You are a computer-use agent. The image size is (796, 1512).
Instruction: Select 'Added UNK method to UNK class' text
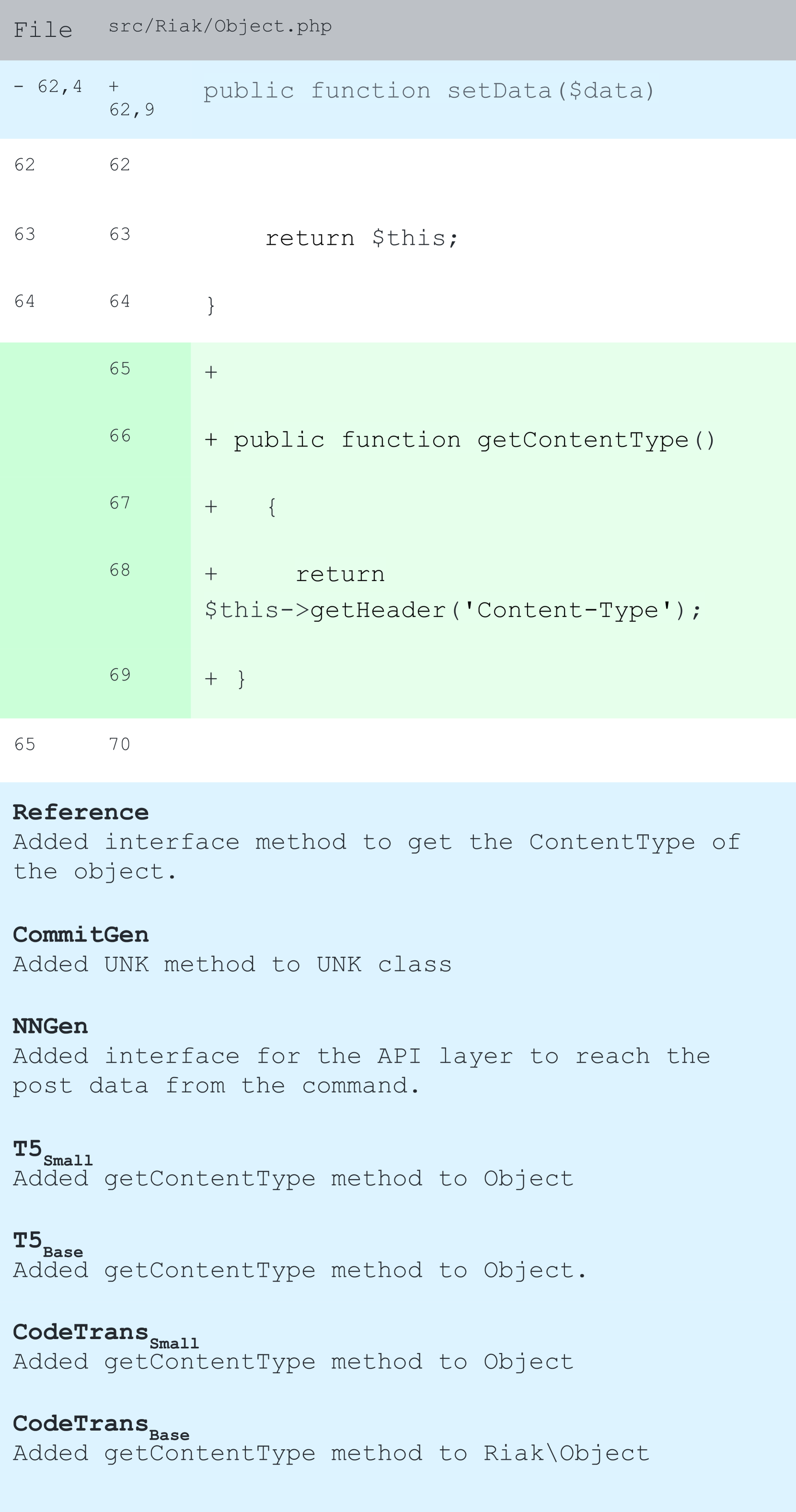[232, 965]
